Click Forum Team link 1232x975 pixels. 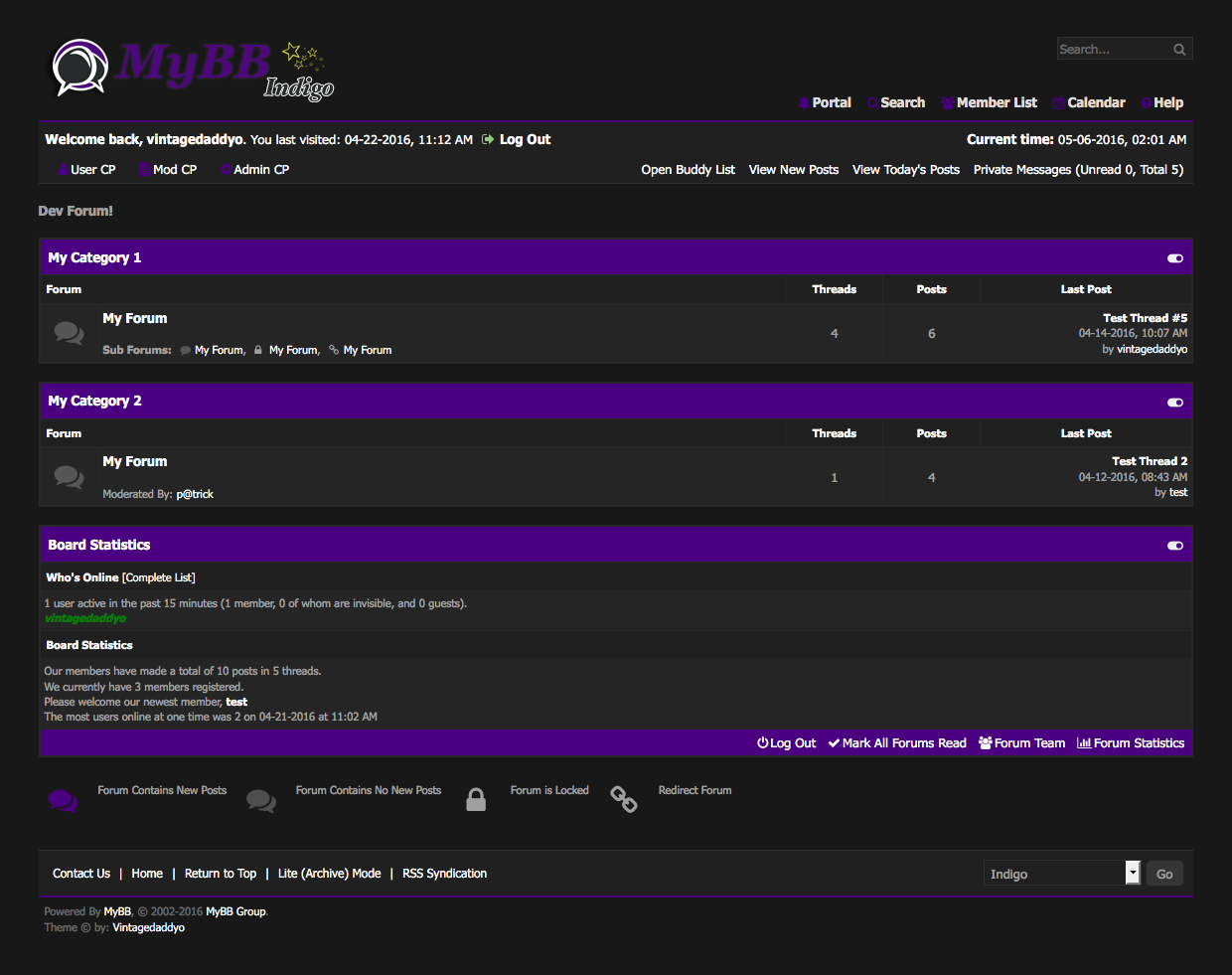[x=1029, y=743]
